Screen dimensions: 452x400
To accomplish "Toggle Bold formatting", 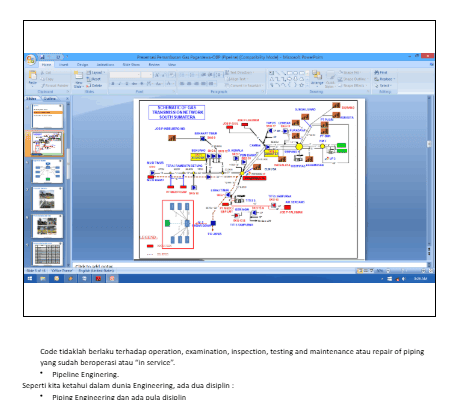I will (113, 83).
